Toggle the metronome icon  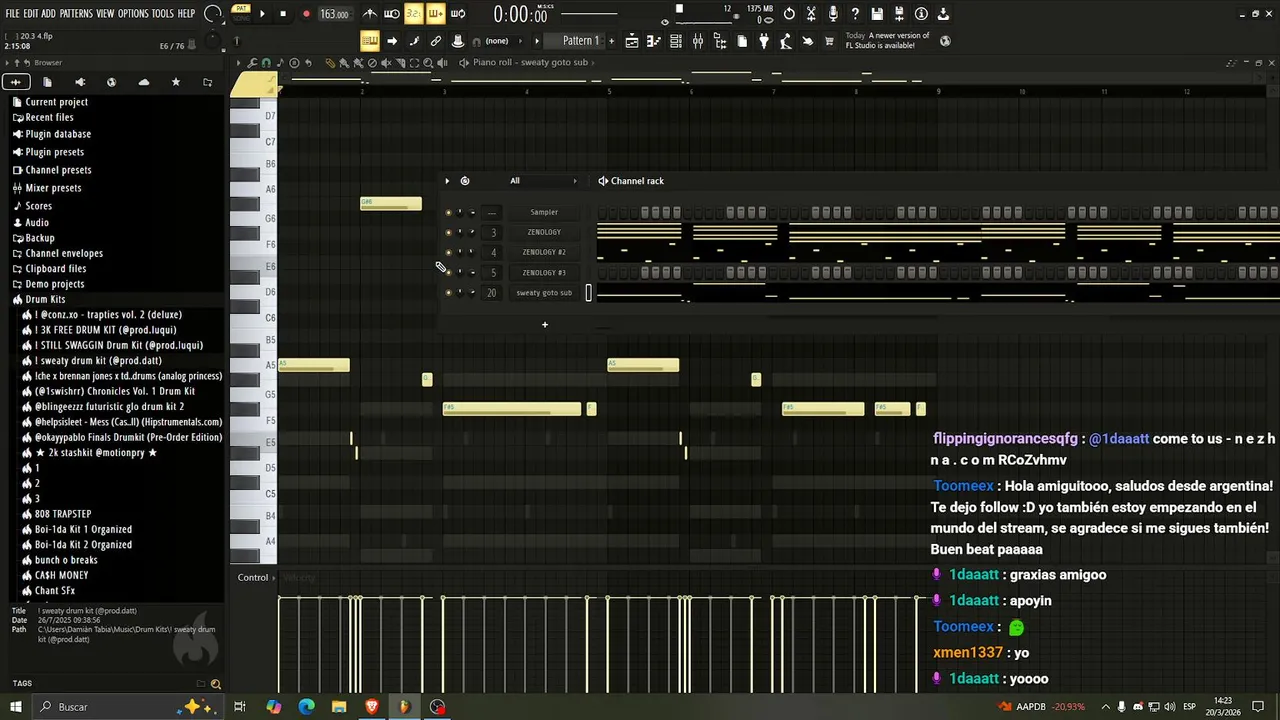tap(370, 14)
